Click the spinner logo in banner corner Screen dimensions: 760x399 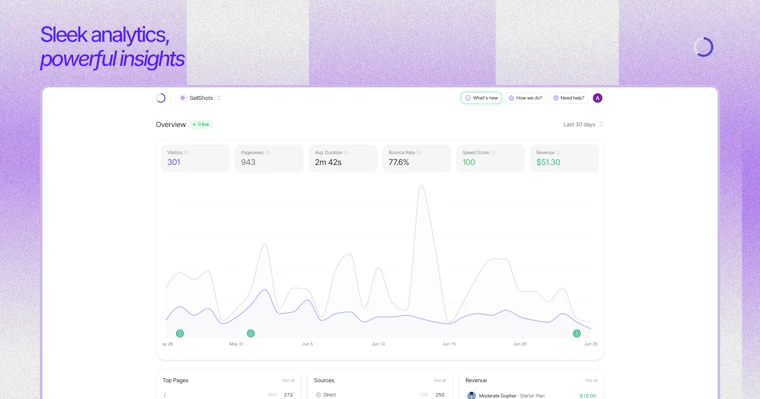pos(703,47)
